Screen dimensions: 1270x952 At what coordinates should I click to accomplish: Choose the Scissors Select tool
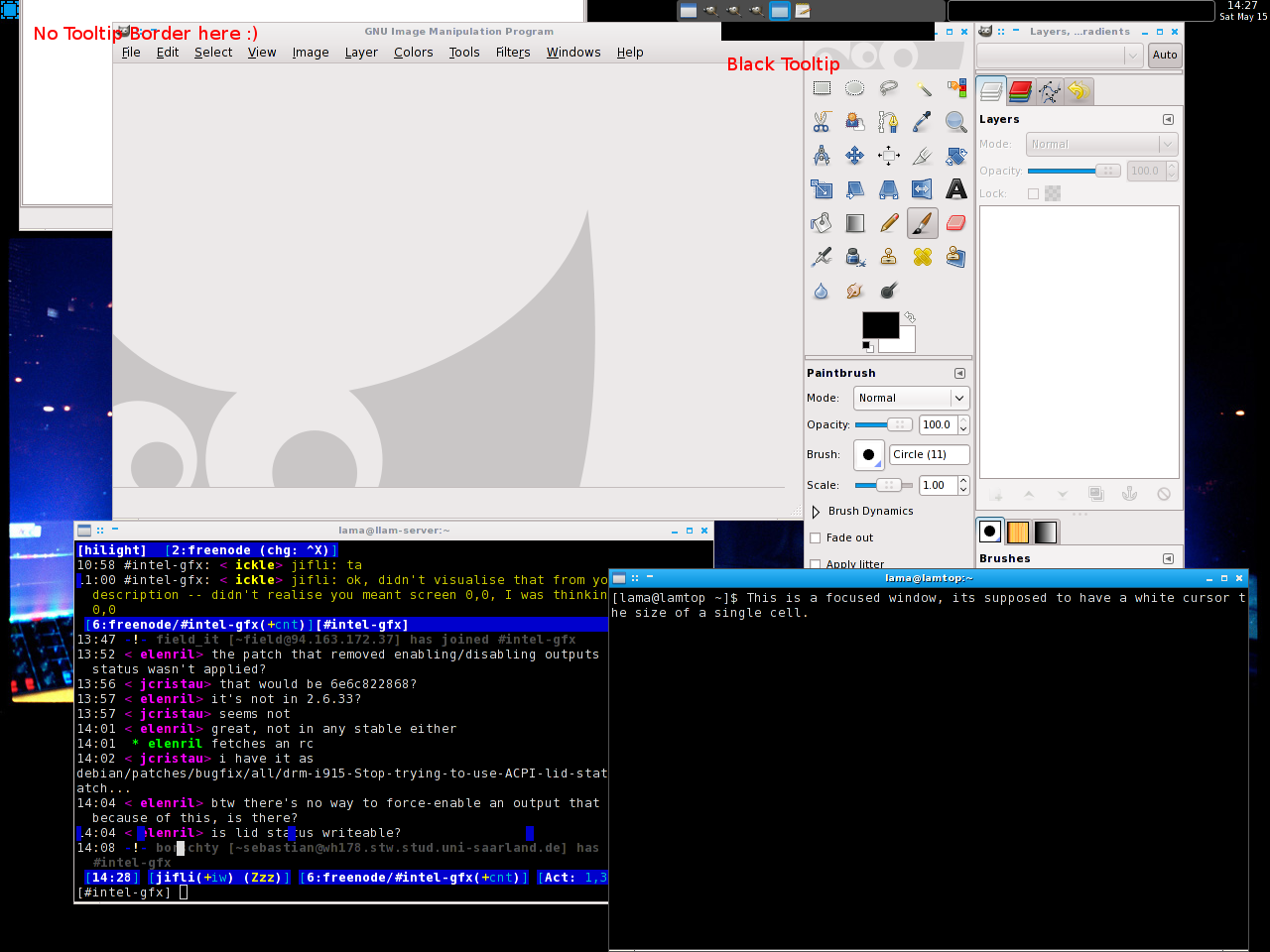click(x=822, y=122)
